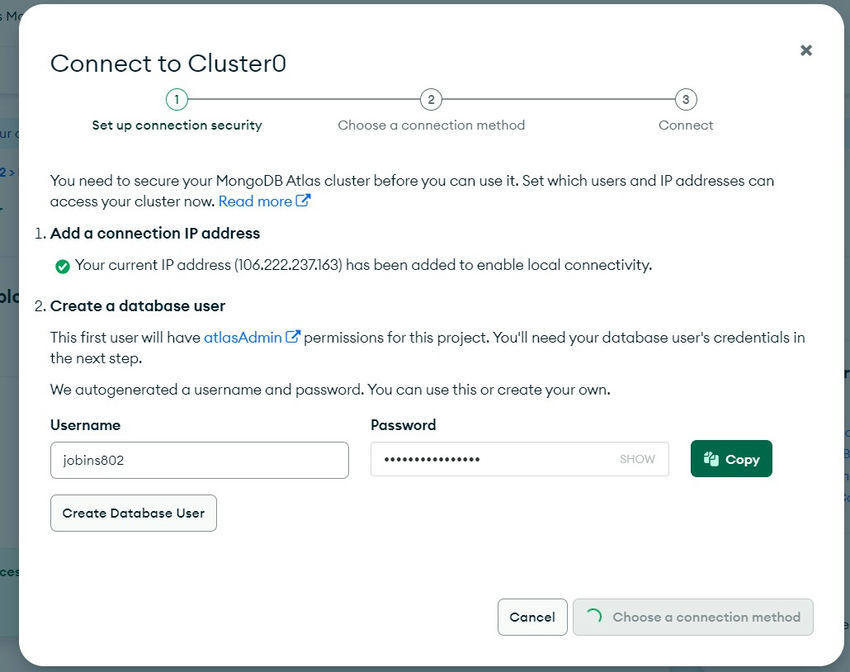The height and width of the screenshot is (672, 850).
Task: Close the Connect to Cluster0 dialog
Action: (806, 50)
